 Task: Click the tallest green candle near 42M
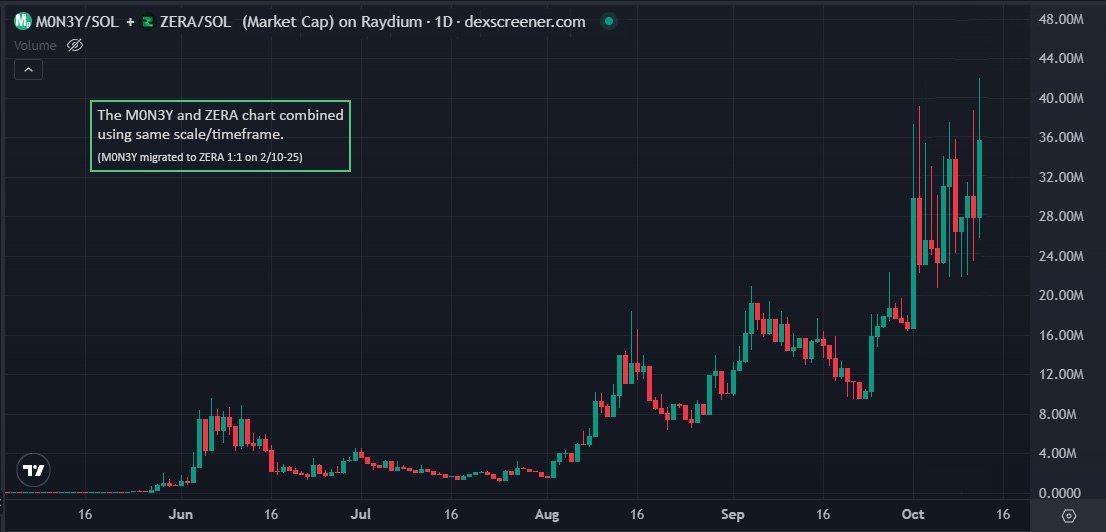pos(979,179)
